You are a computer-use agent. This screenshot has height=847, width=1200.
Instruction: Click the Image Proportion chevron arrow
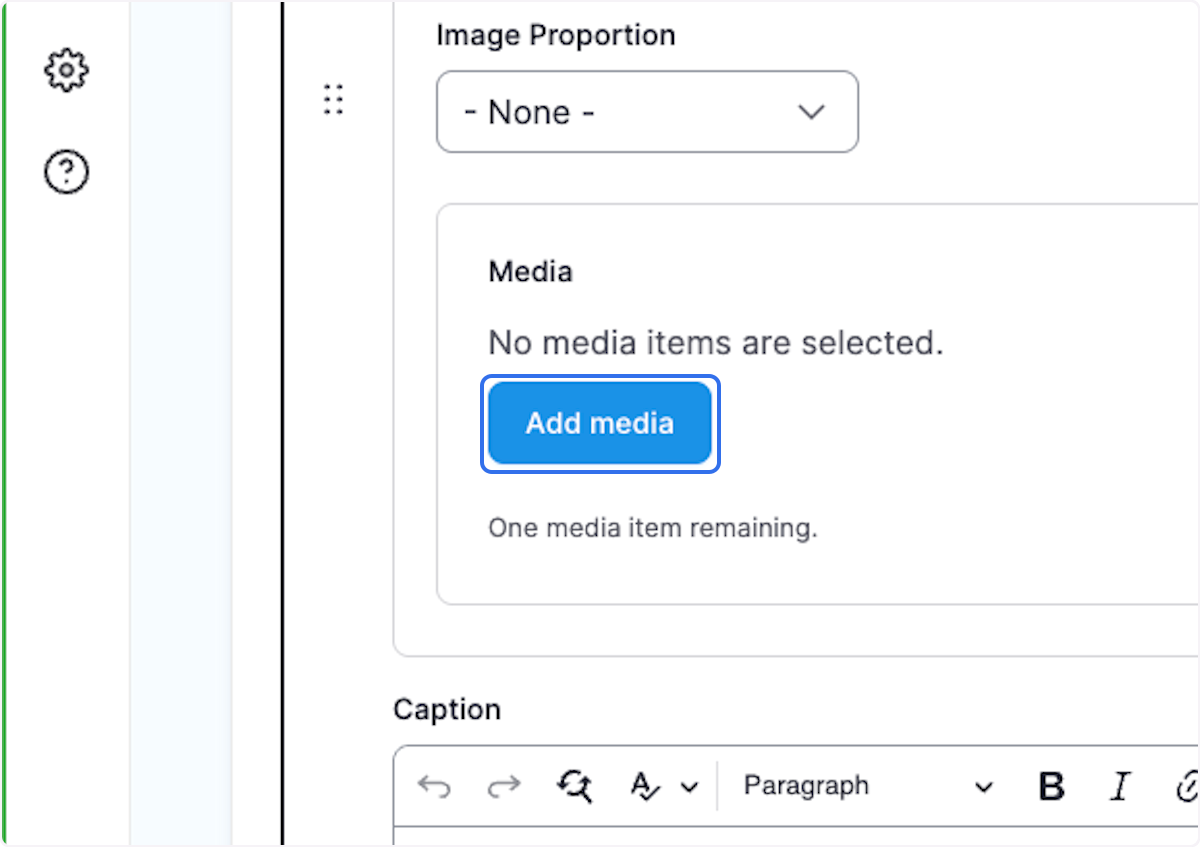pos(811,112)
